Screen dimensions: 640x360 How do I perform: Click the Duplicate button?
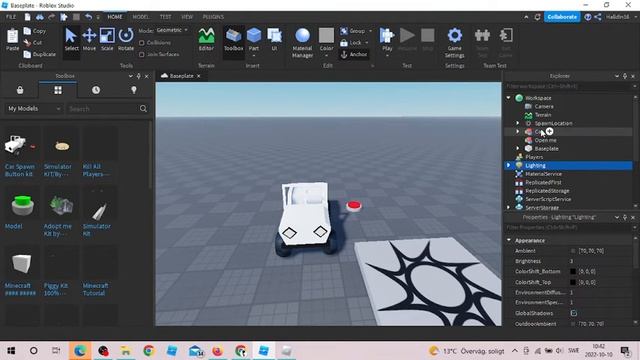point(39,54)
